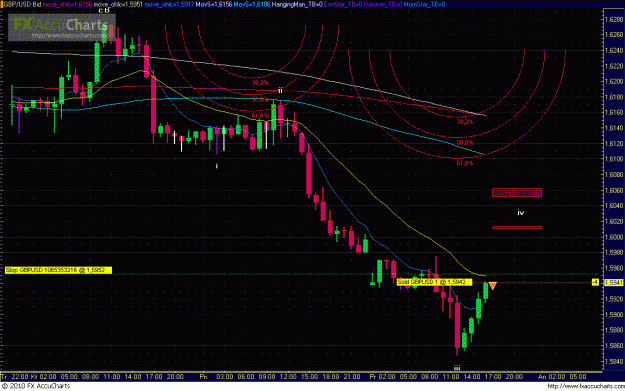Click the wave label ii

pyautogui.click(x=281, y=91)
